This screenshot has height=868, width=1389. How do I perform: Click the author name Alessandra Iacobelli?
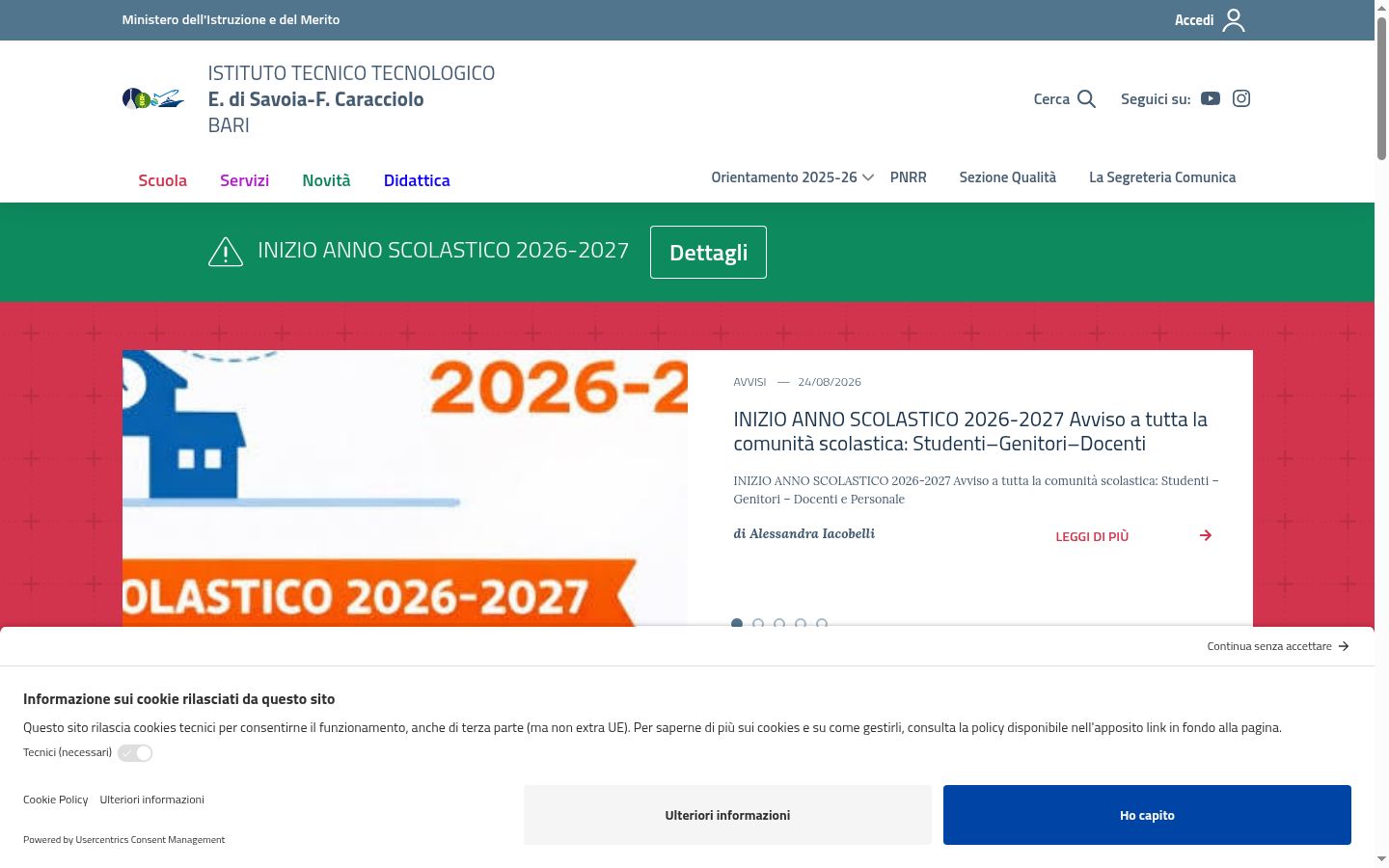click(x=812, y=533)
